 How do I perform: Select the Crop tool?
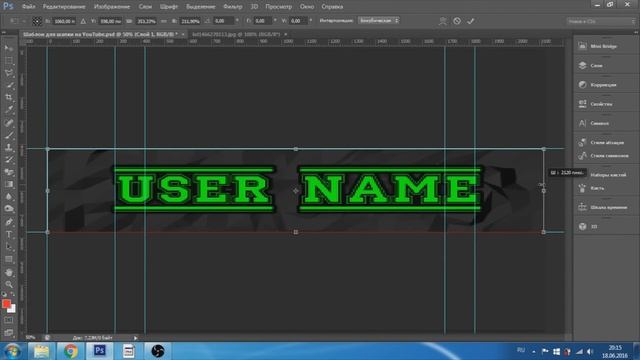(x=9, y=98)
